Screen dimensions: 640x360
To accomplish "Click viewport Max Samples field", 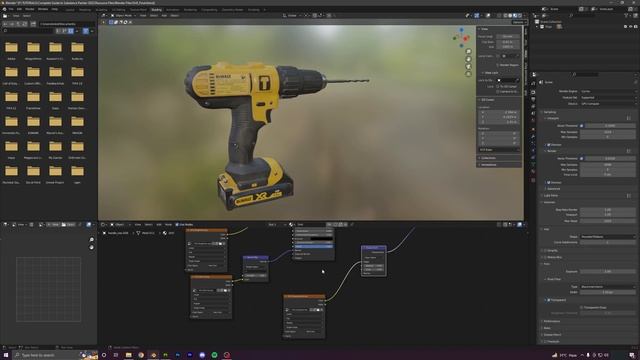I will [x=608, y=132].
